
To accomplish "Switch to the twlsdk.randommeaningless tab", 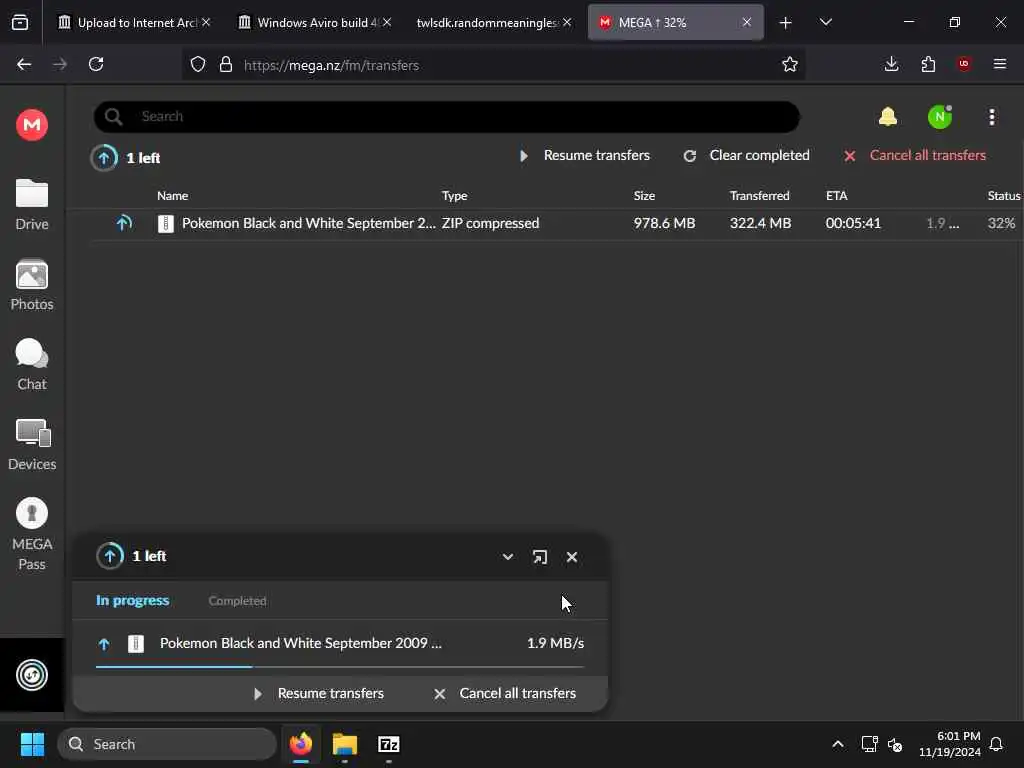I will click(x=494, y=23).
